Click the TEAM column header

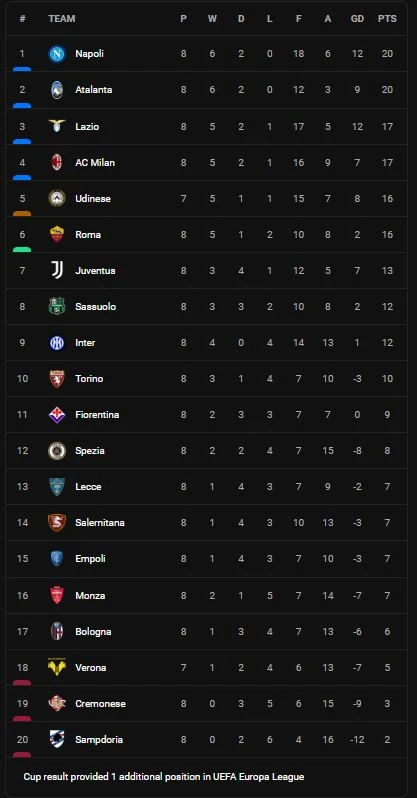[x=62, y=19]
